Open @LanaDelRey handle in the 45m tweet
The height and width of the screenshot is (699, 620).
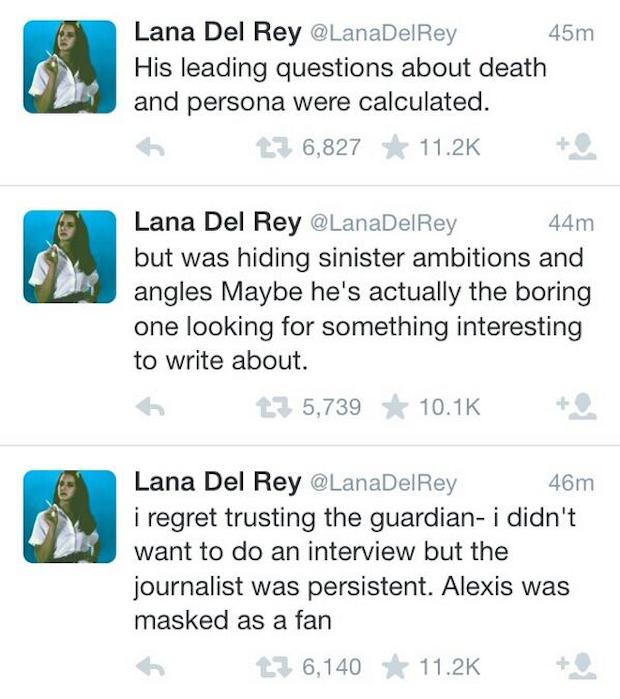coord(383,33)
